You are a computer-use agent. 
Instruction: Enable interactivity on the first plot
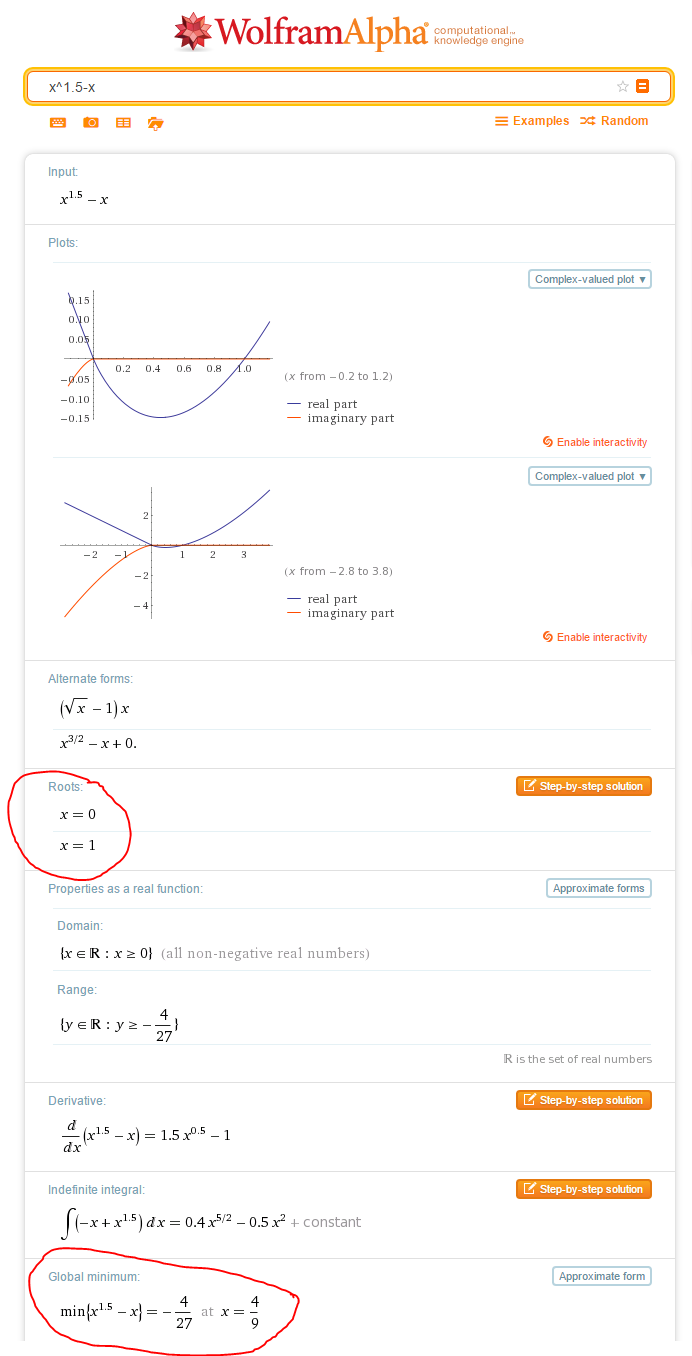[x=597, y=442]
